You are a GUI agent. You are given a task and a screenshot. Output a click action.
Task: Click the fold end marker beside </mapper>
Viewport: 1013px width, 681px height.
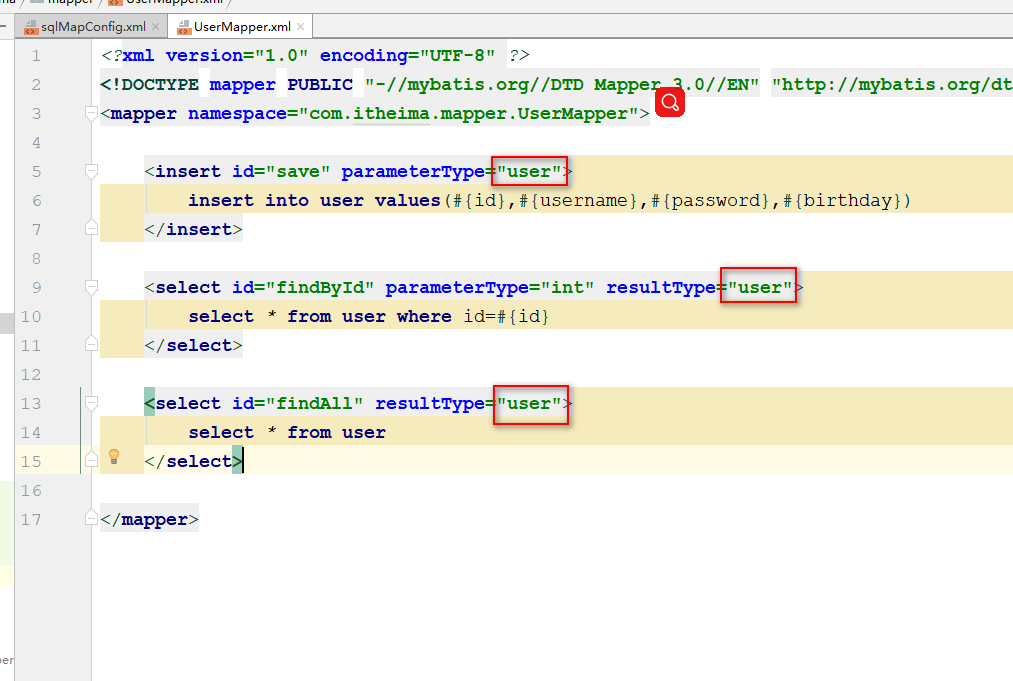[x=91, y=519]
